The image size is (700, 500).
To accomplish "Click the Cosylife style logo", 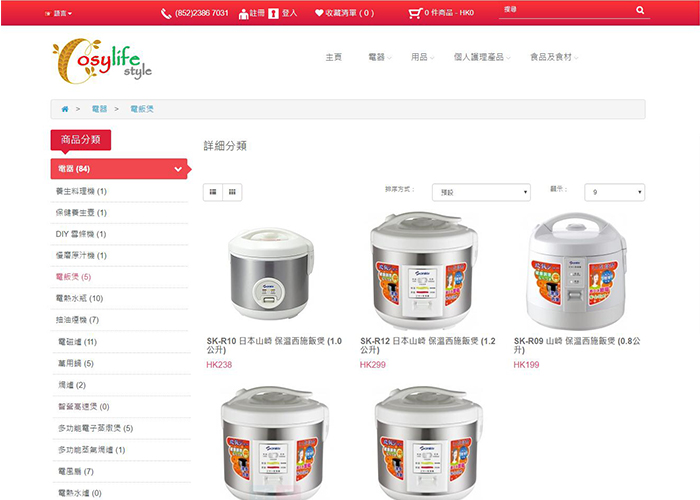I will pos(102,62).
